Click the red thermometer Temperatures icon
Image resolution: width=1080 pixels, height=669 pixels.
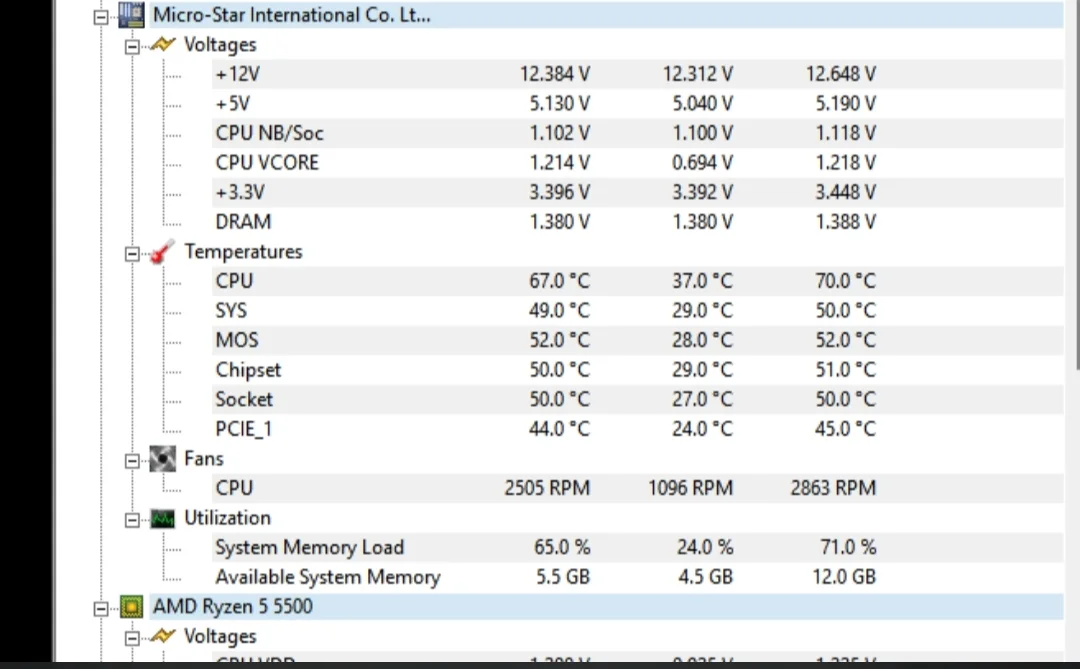162,252
